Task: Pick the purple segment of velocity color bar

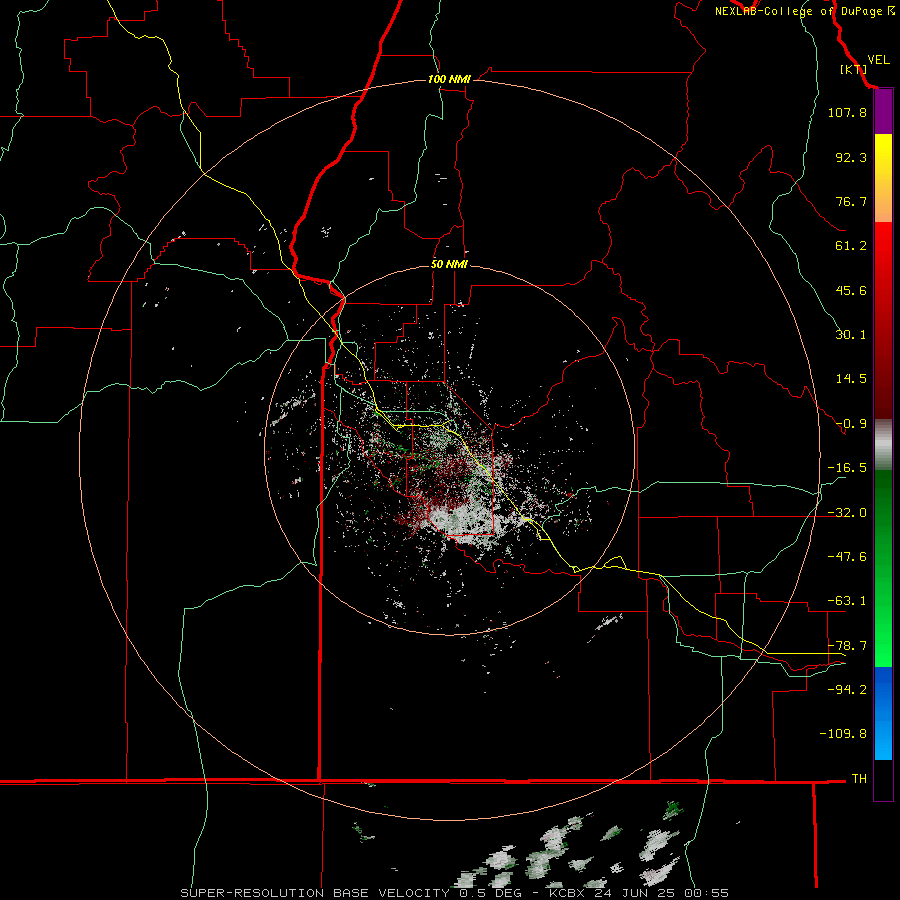Action: [x=883, y=112]
